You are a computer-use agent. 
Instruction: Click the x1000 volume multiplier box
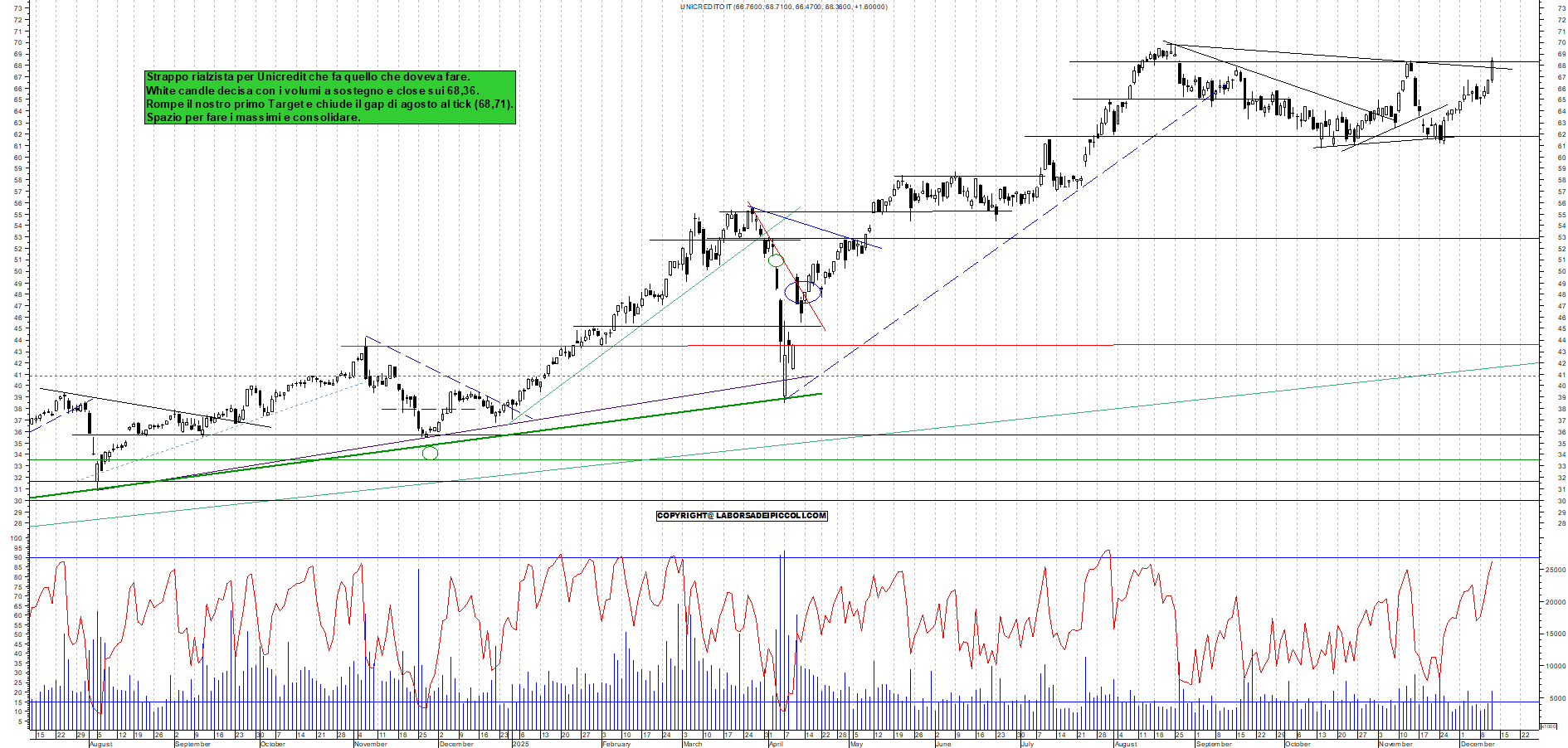click(x=1548, y=726)
